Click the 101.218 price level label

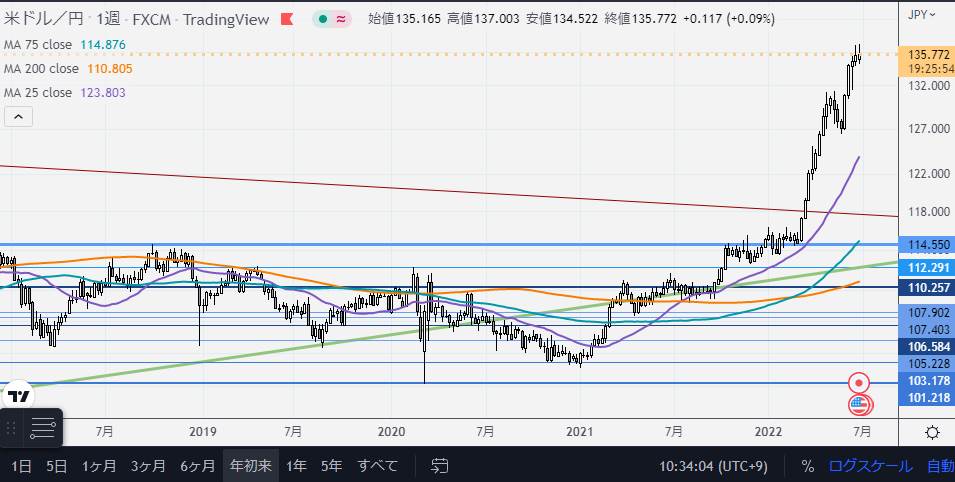[928, 398]
